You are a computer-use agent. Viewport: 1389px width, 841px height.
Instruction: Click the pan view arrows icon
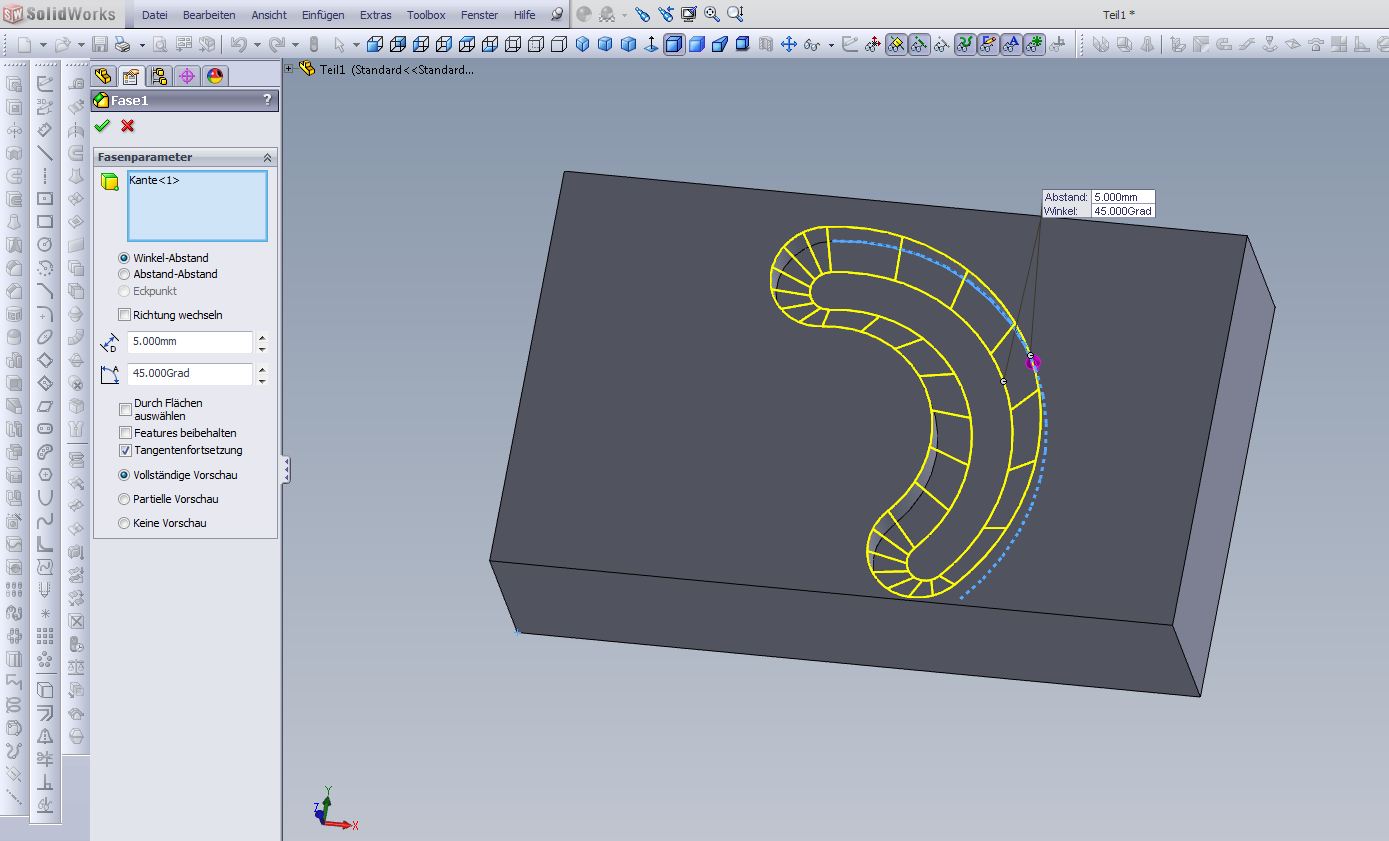[x=788, y=44]
